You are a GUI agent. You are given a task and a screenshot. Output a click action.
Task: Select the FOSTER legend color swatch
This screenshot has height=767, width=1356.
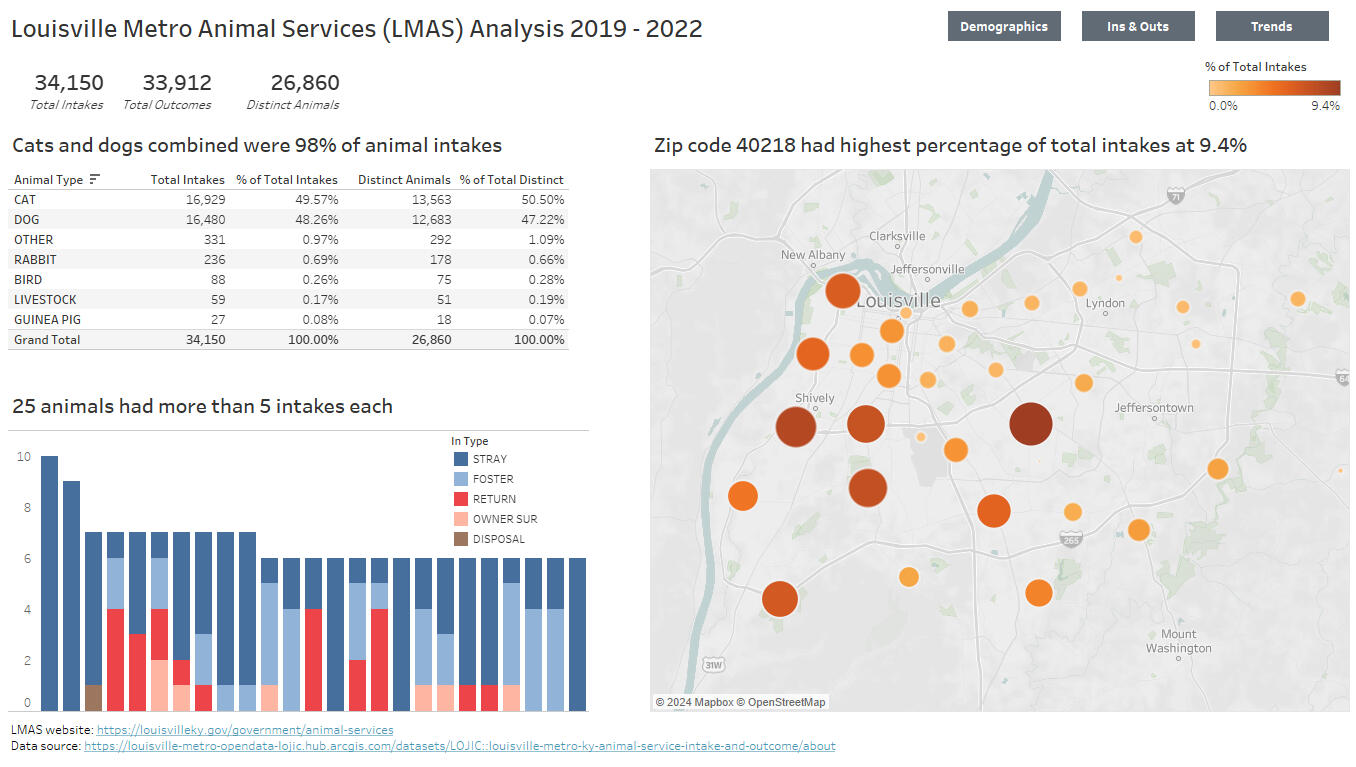pyautogui.click(x=460, y=479)
